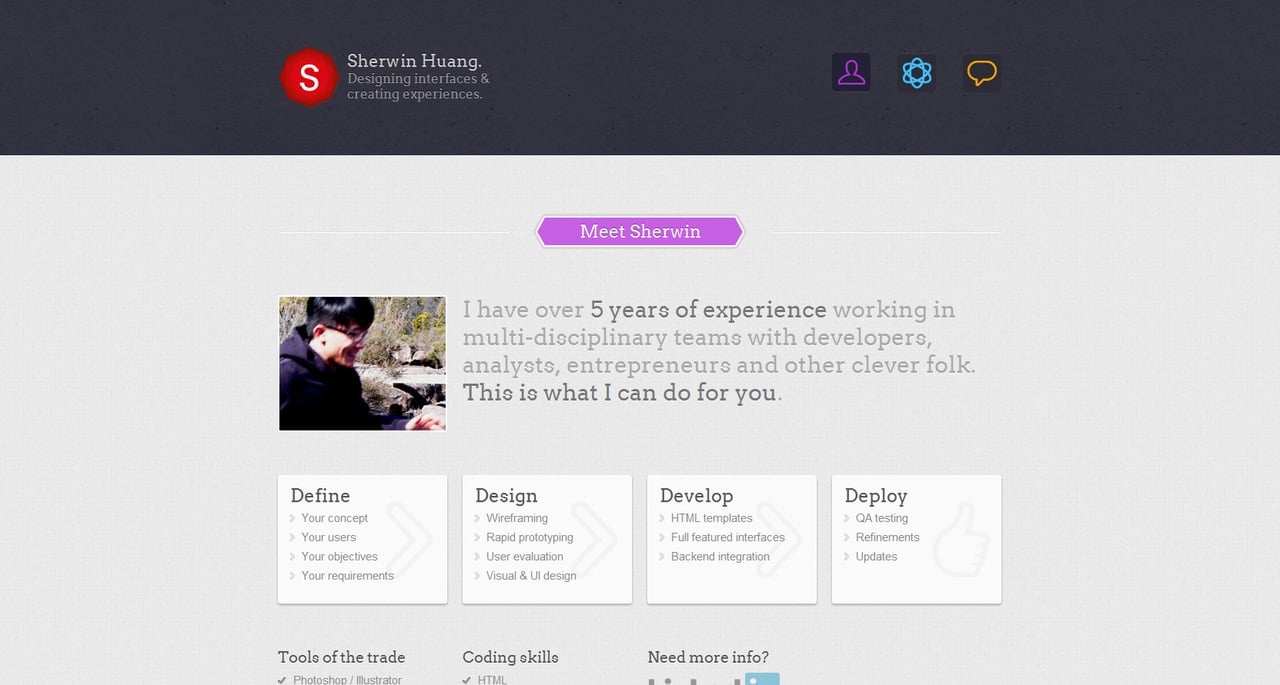The height and width of the screenshot is (685, 1280).
Task: Click Sherwin's profile photo
Action: click(x=362, y=363)
